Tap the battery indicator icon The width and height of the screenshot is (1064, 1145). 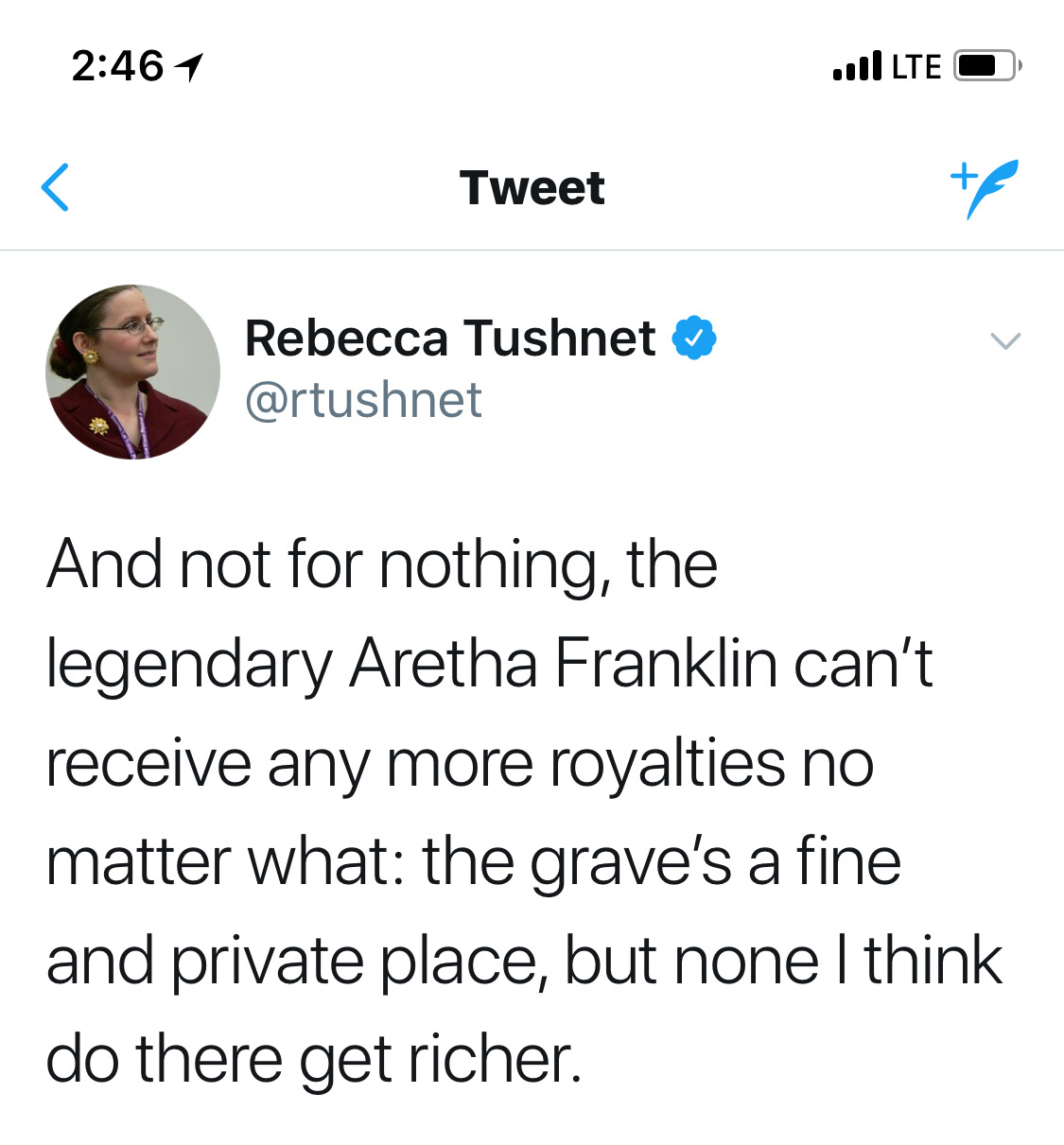(x=986, y=66)
